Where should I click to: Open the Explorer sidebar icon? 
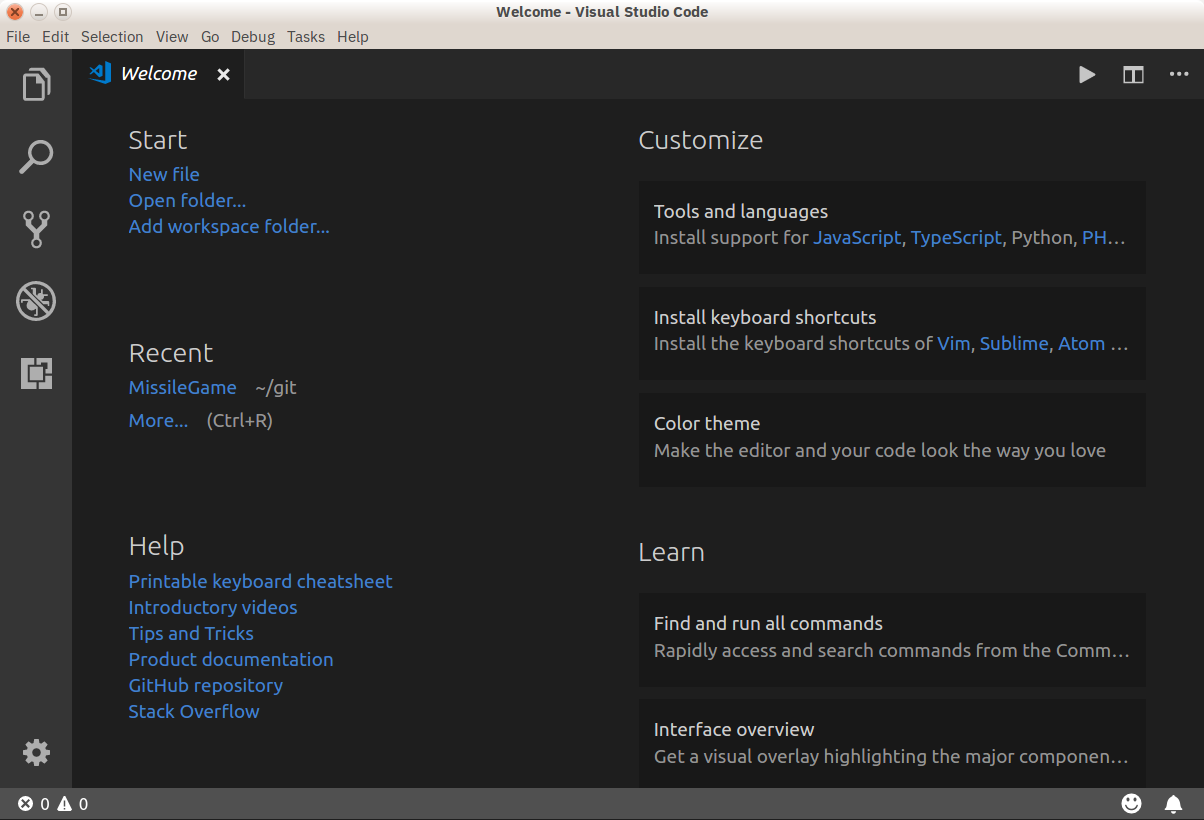click(36, 84)
